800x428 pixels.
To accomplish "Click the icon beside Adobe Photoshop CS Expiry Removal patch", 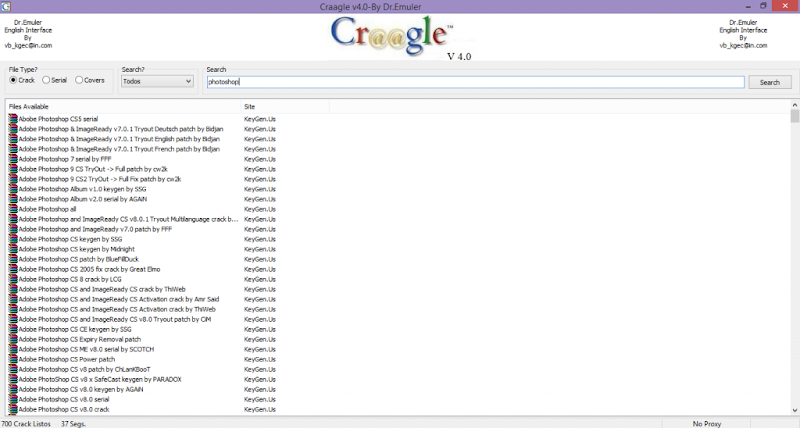I will coord(12,339).
